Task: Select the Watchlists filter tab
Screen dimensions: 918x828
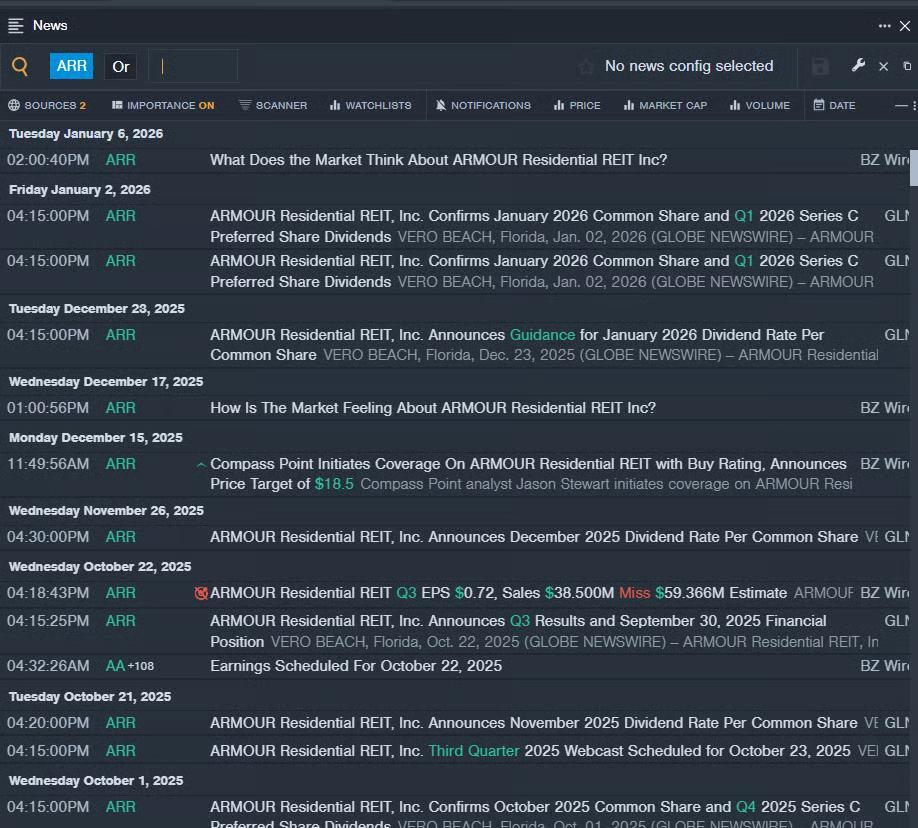Action: pyautogui.click(x=370, y=105)
